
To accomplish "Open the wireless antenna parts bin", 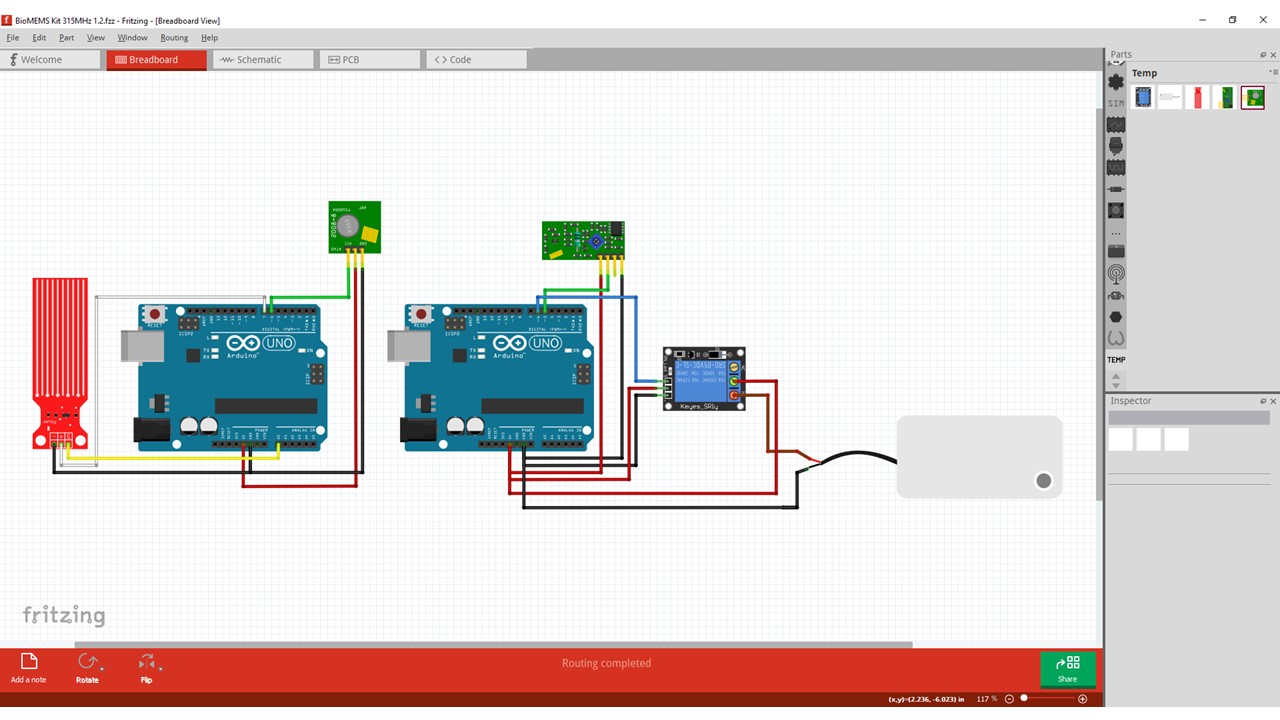I will point(1116,273).
